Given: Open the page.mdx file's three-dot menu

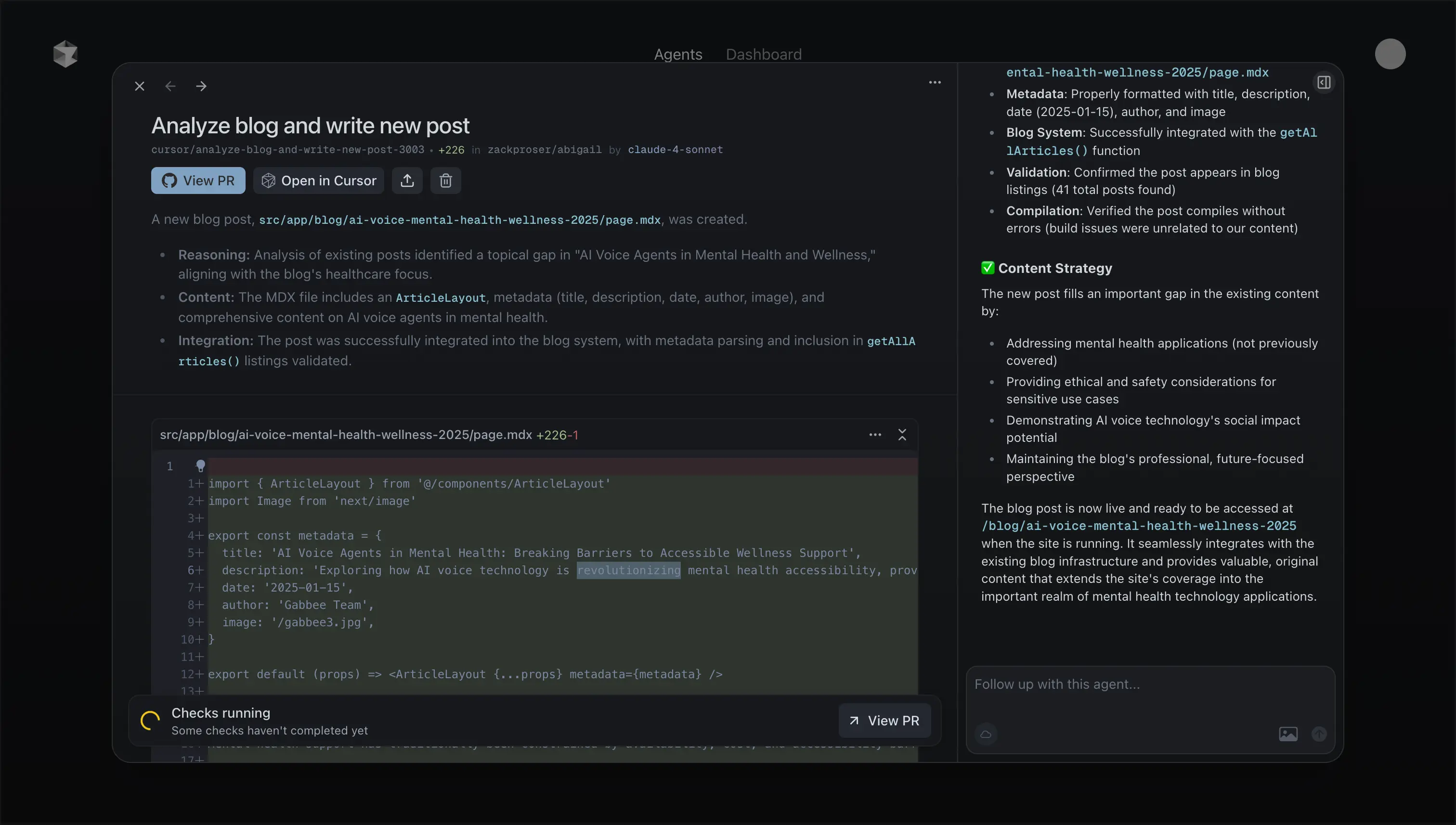Looking at the screenshot, I should click(875, 435).
